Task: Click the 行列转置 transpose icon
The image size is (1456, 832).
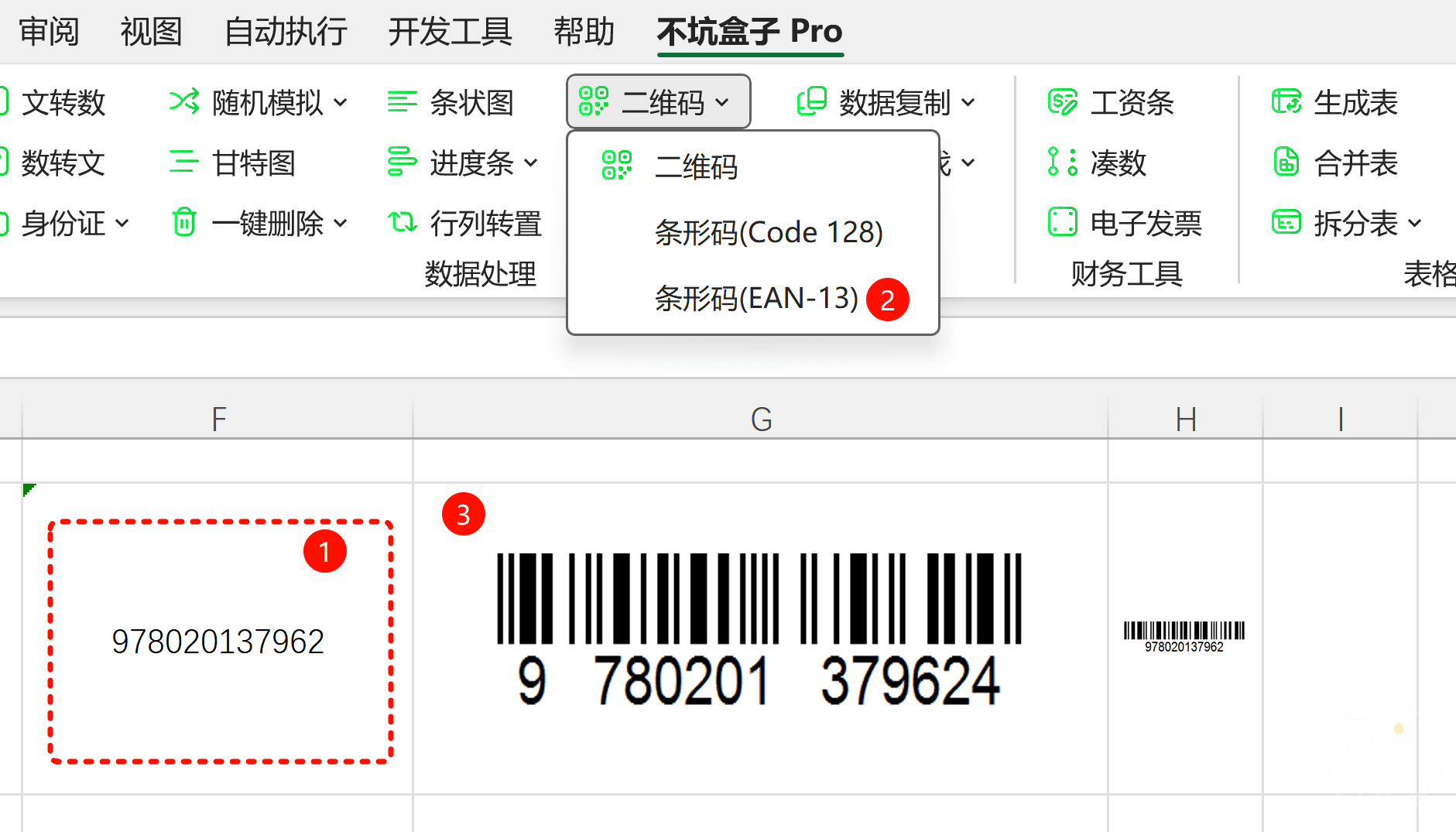Action: (x=403, y=222)
